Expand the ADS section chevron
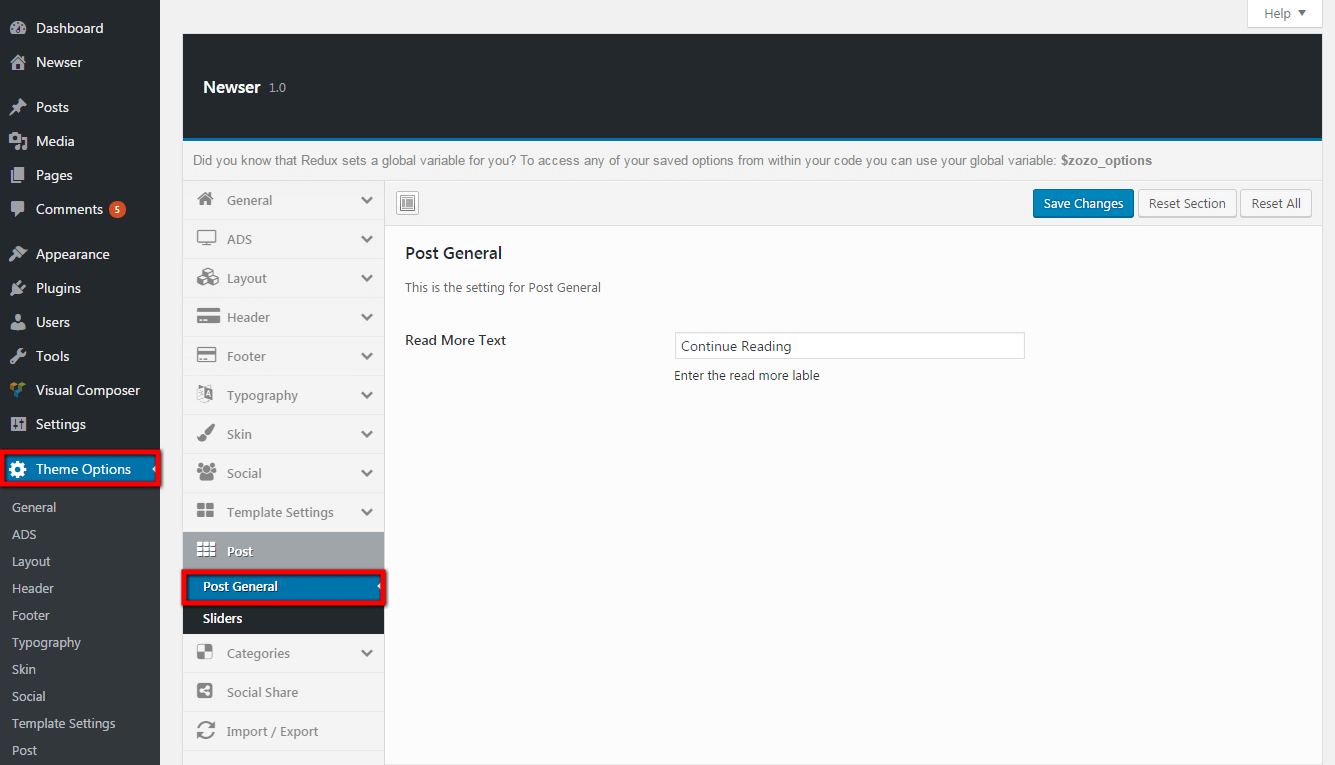This screenshot has width=1335, height=765. [x=367, y=239]
